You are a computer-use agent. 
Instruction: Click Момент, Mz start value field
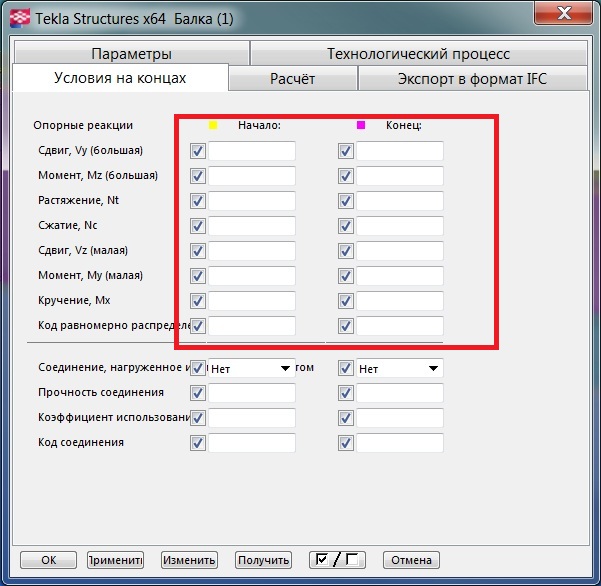(252, 176)
